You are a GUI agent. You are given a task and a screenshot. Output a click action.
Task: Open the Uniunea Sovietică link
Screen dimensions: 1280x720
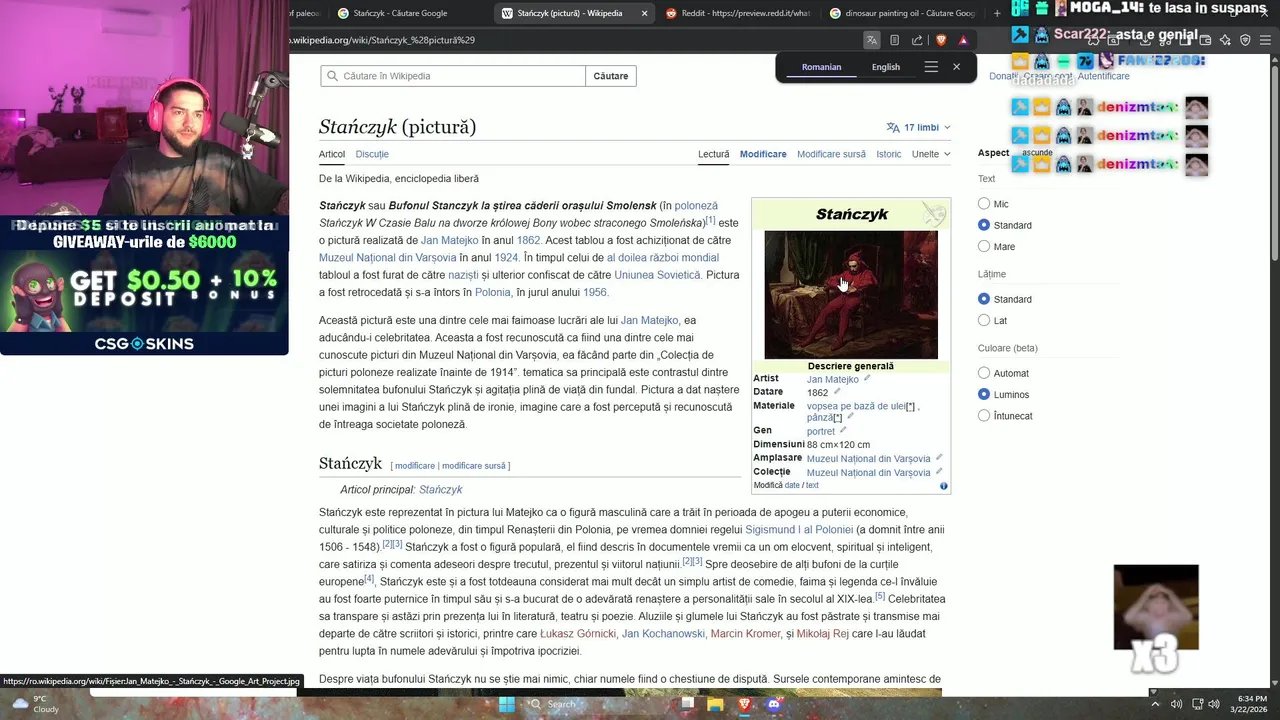point(657,275)
